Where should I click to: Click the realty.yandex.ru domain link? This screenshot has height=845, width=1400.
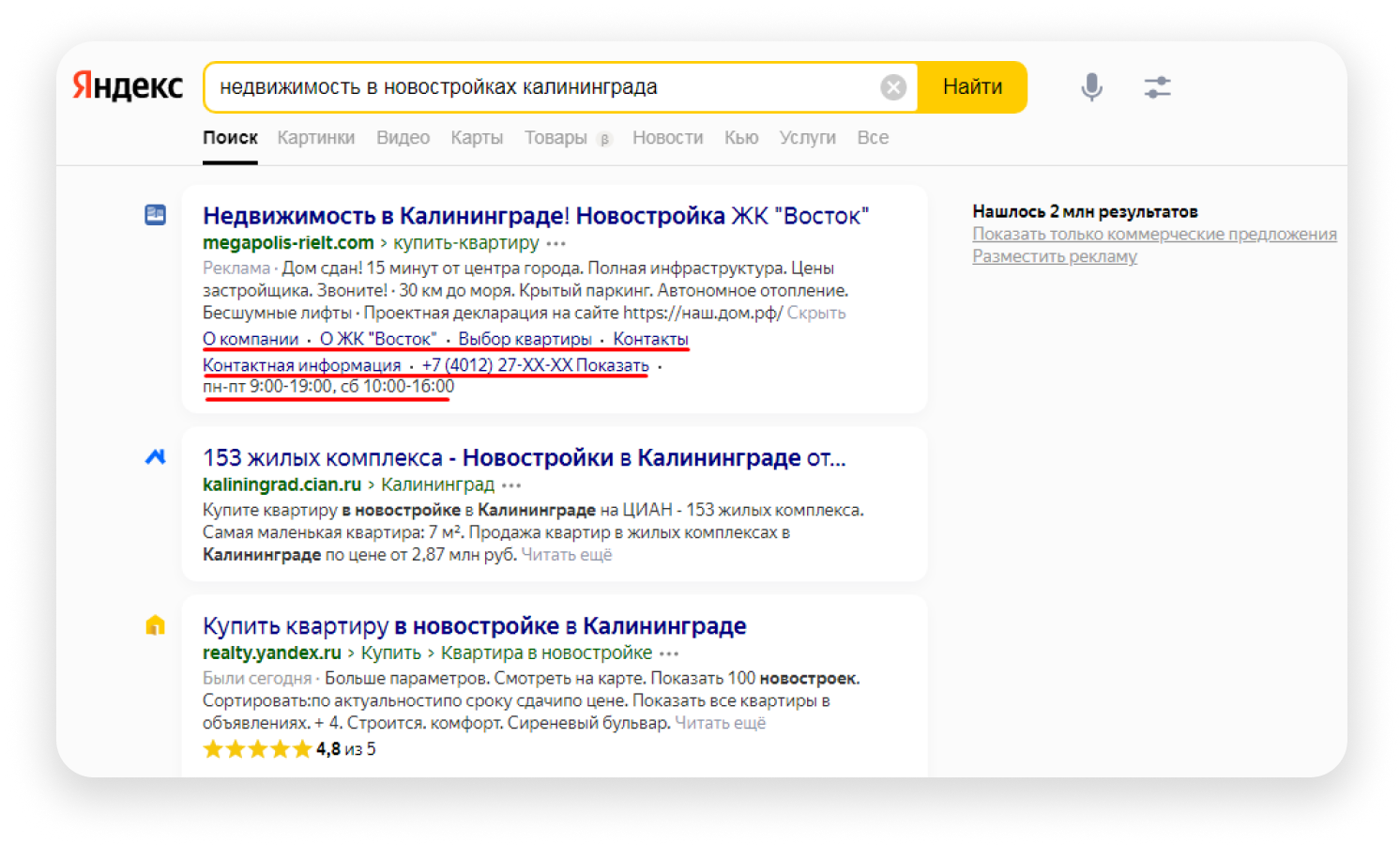coord(271,653)
